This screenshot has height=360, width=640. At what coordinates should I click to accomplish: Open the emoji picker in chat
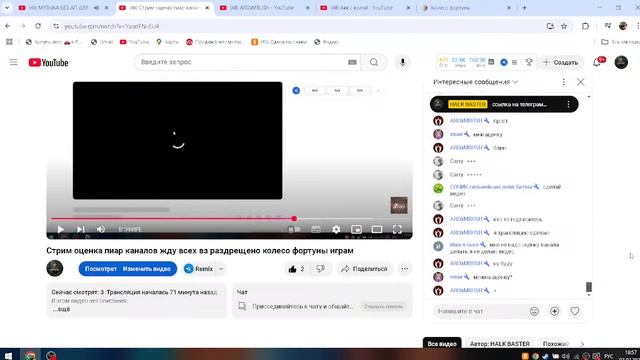pyautogui.click(x=534, y=311)
